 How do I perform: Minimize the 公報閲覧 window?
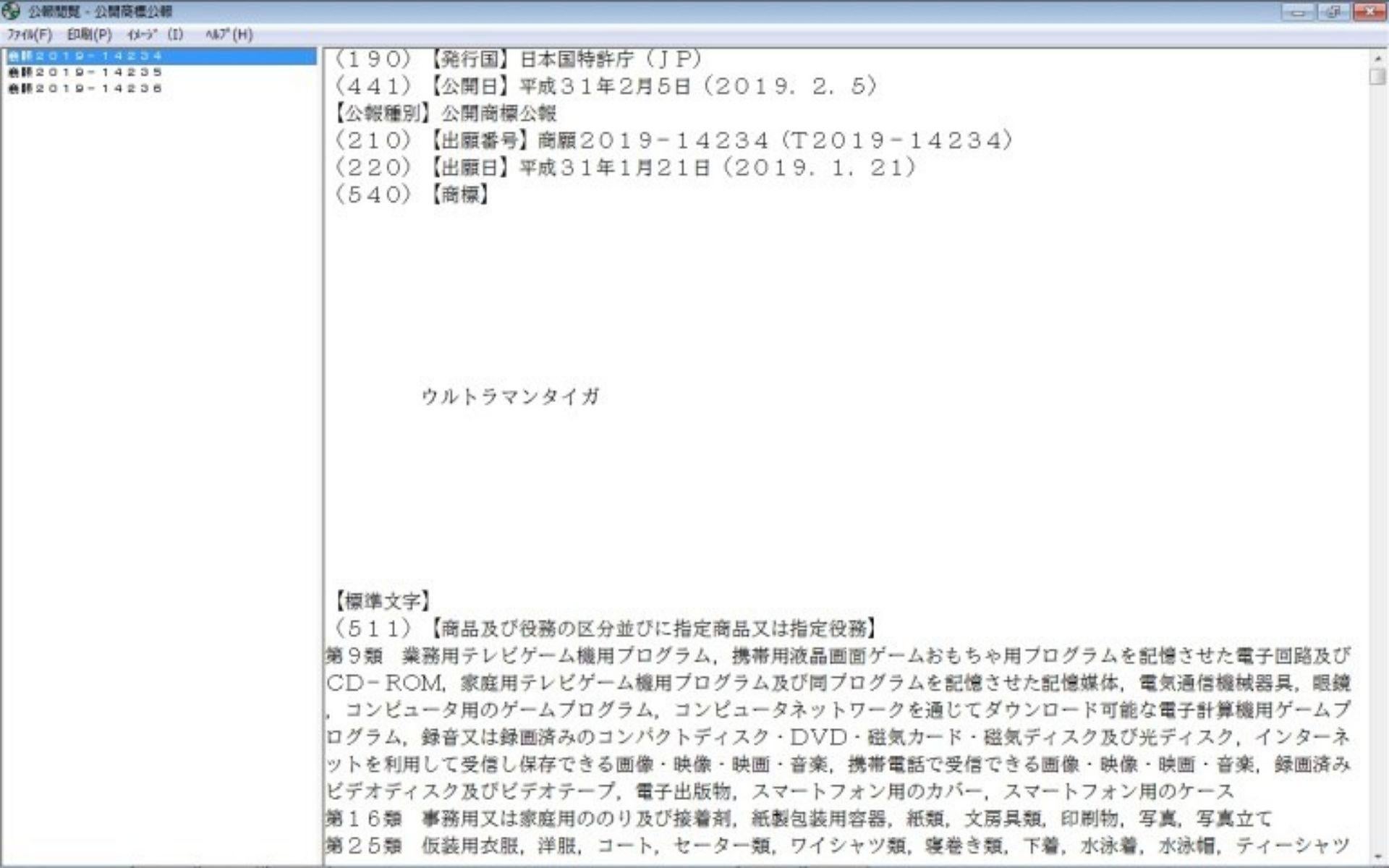coord(1299,12)
